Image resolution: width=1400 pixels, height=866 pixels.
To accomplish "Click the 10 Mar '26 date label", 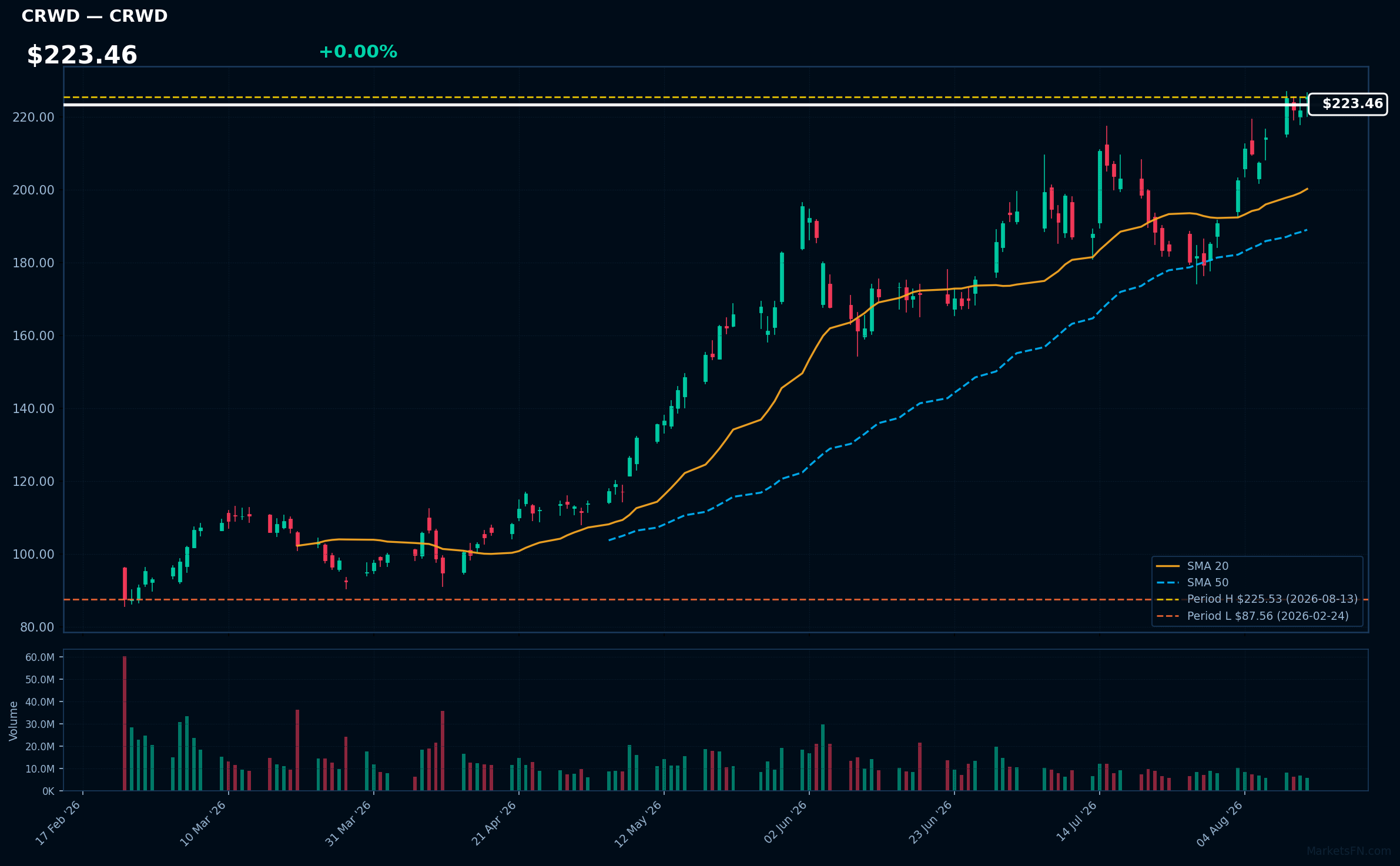I will coord(203,823).
